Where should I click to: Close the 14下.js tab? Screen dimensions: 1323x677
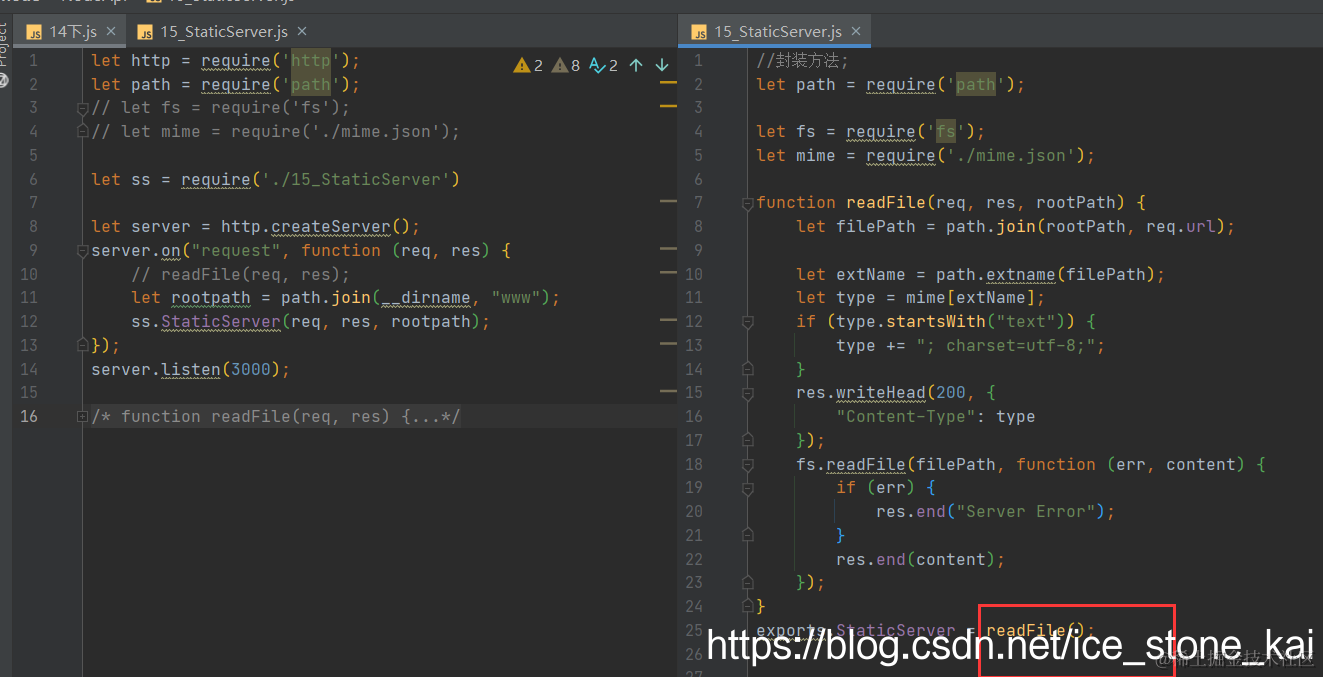click(111, 32)
